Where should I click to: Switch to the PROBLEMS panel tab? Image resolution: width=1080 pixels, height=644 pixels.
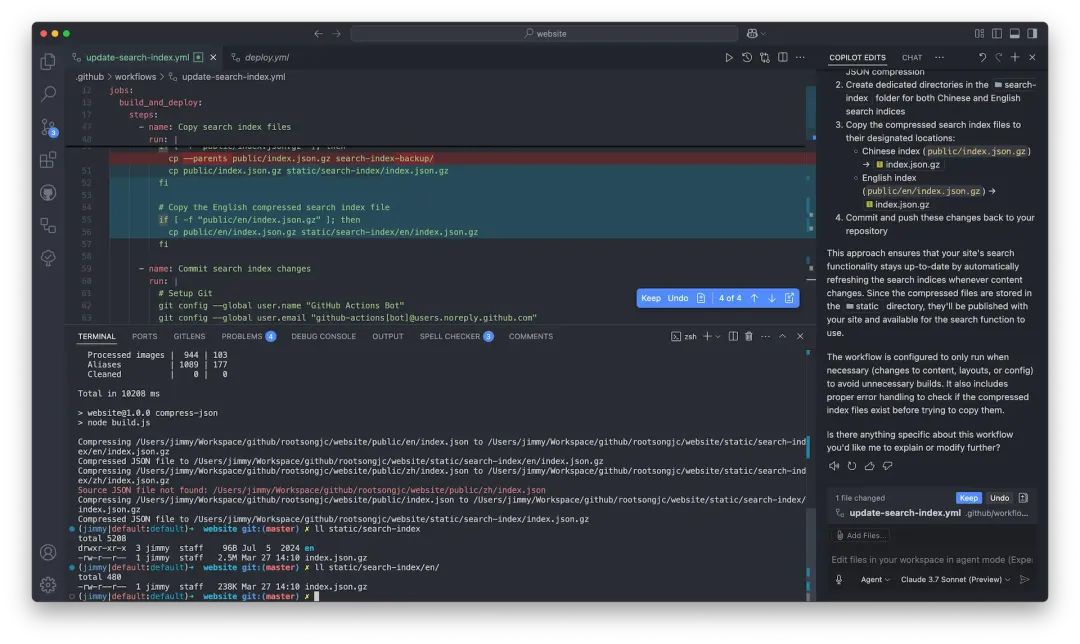point(248,336)
